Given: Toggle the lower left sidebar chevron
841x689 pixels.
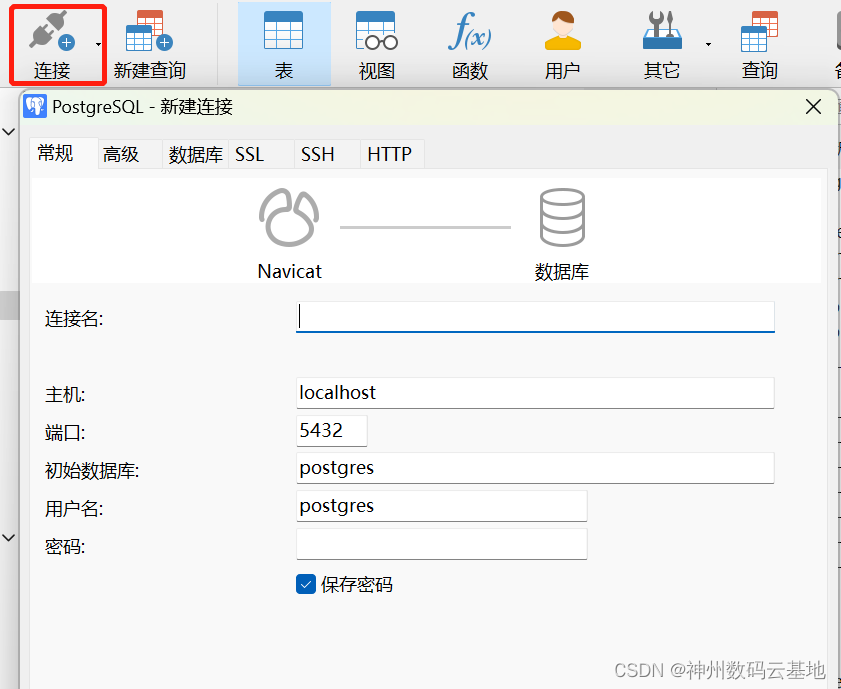Looking at the screenshot, I should [x=9, y=537].
